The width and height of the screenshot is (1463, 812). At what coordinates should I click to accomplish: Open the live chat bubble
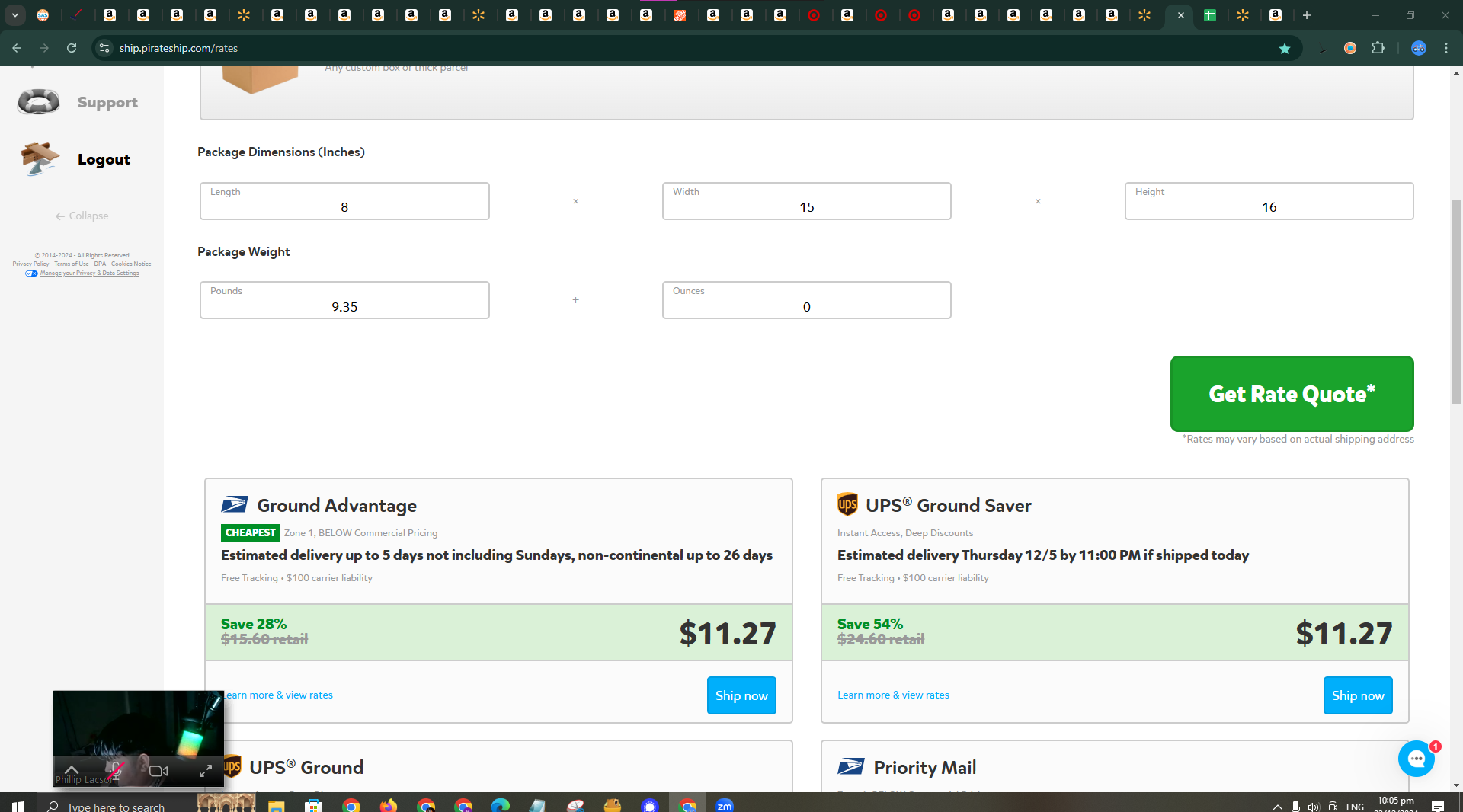click(x=1417, y=758)
